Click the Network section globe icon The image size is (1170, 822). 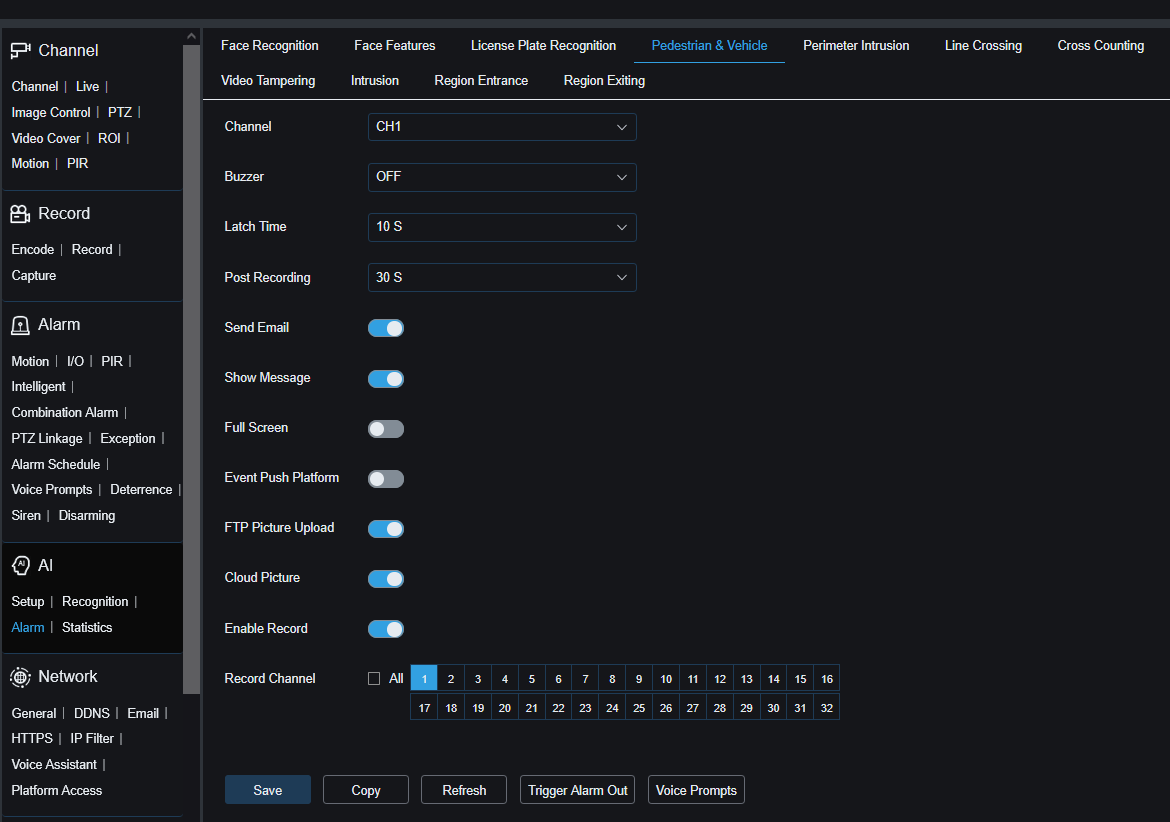coord(20,677)
